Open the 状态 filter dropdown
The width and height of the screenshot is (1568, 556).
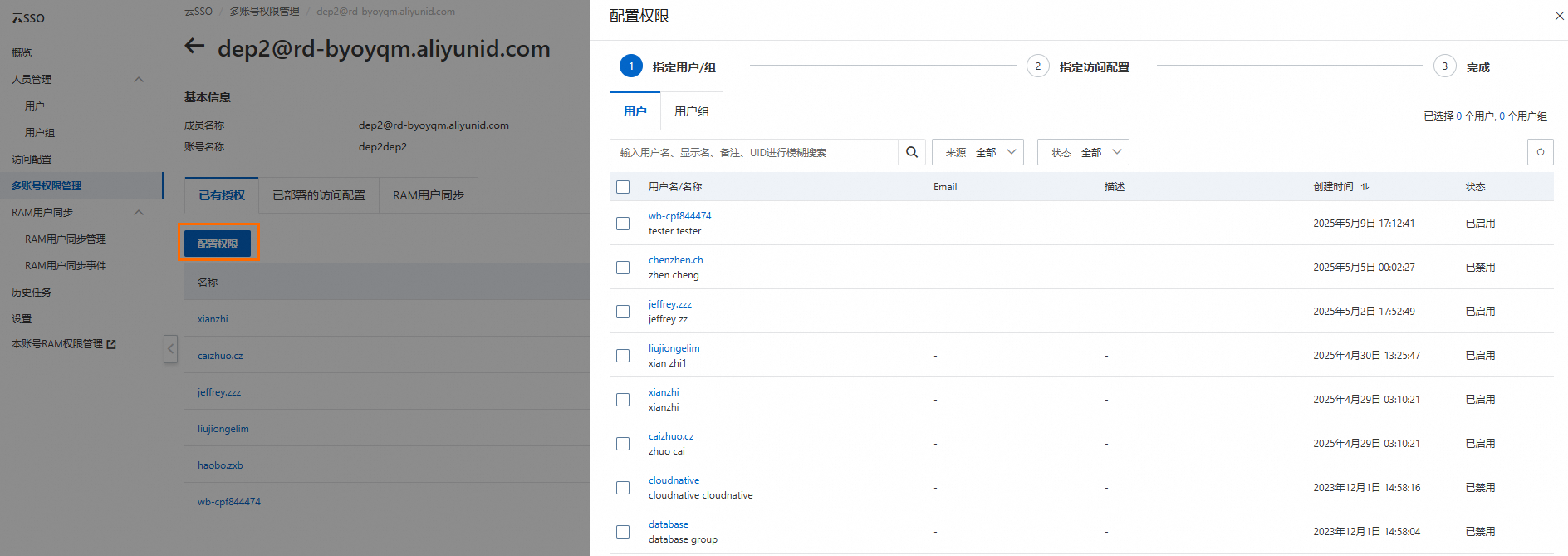click(x=1083, y=152)
